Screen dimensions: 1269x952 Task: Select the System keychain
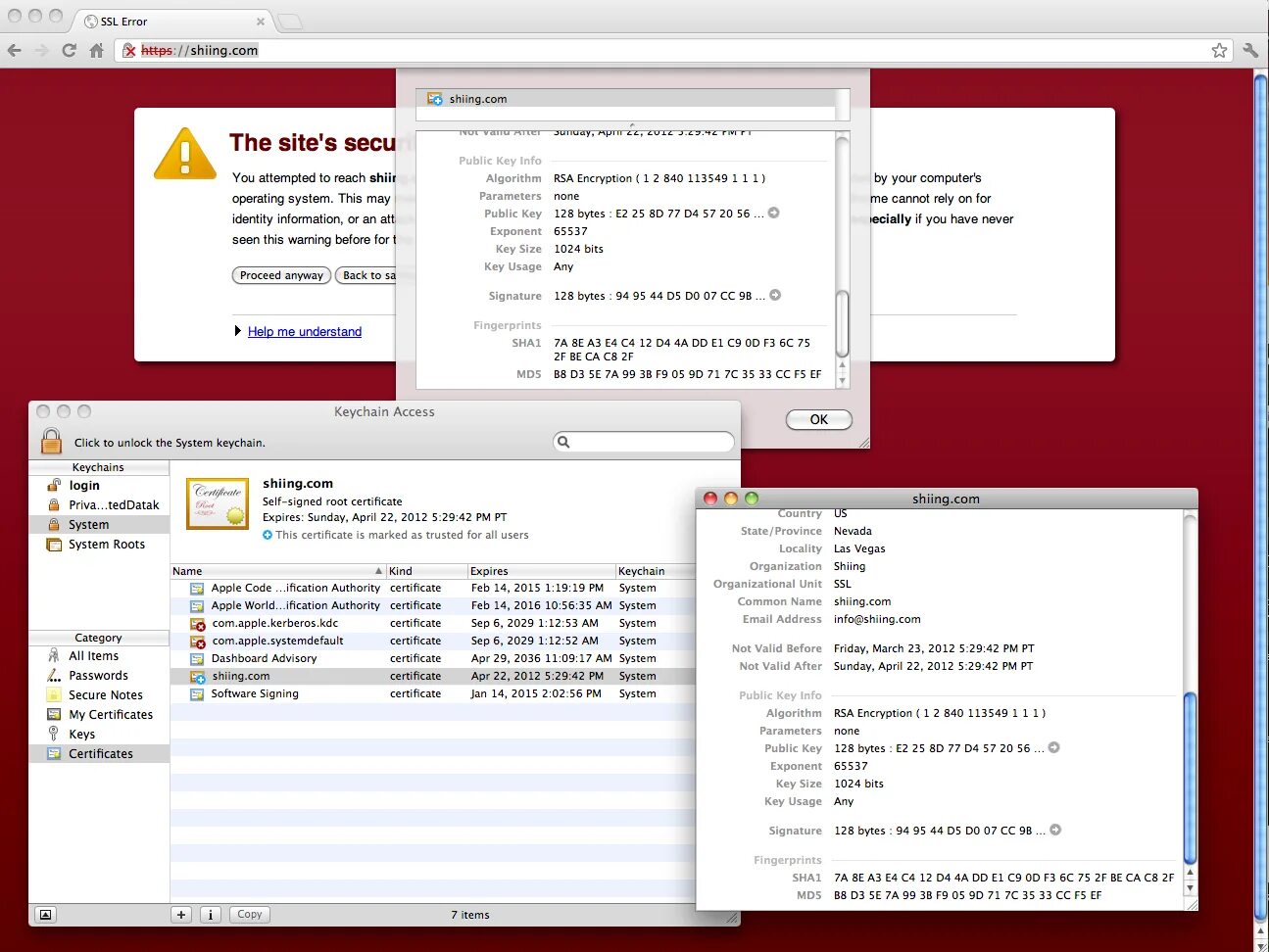[x=99, y=525]
